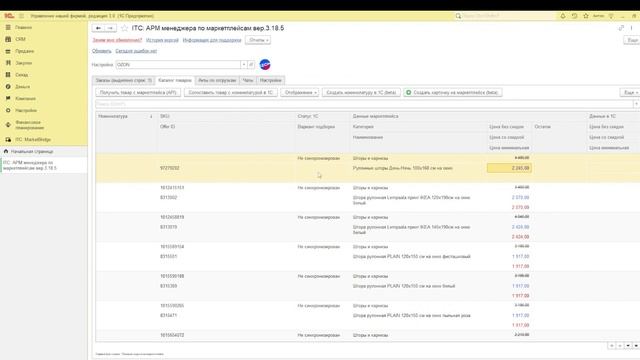Expand the Отображение dropdown

coord(300,93)
